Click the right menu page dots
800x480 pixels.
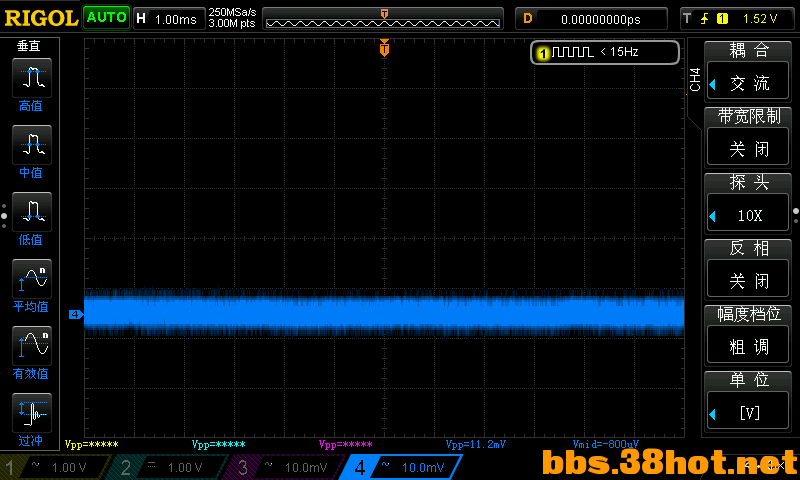pyautogui.click(x=796, y=215)
